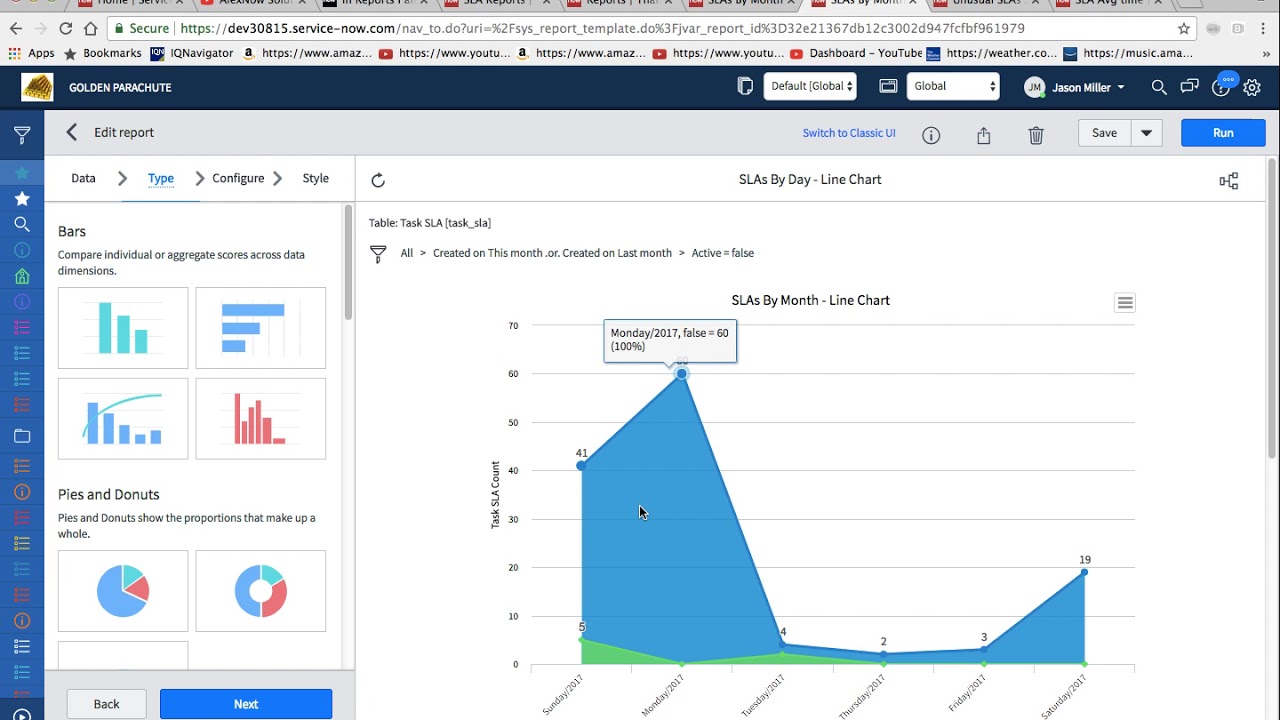Click the Run button

[1223, 133]
